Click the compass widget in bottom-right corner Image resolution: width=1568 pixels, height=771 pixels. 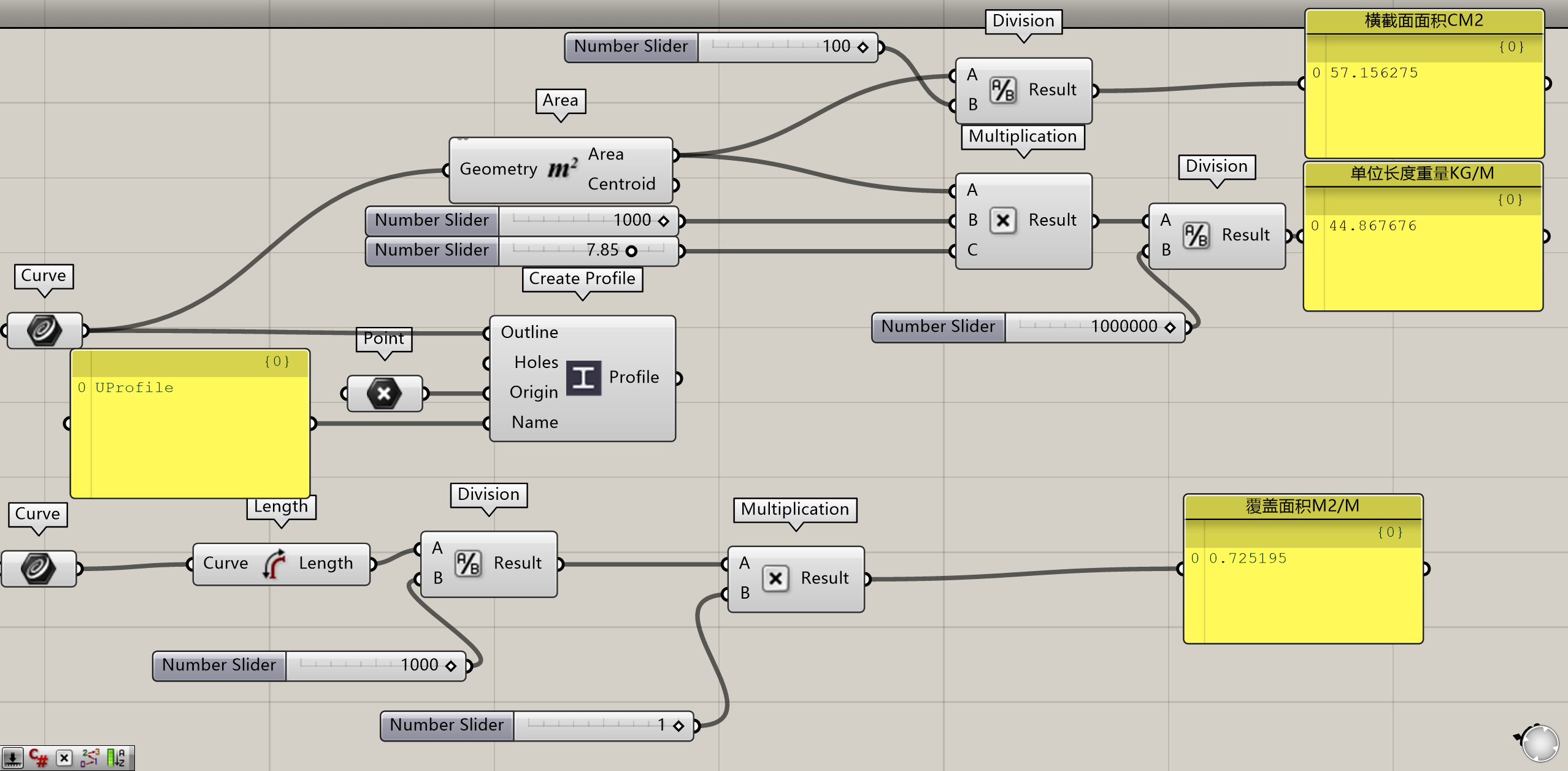[1540, 743]
